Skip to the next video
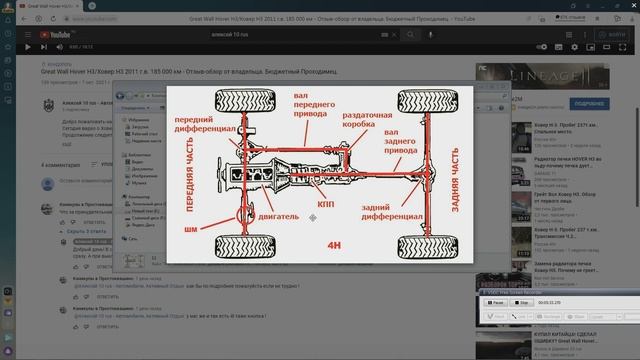This screenshot has height=360, width=640. click(44, 47)
